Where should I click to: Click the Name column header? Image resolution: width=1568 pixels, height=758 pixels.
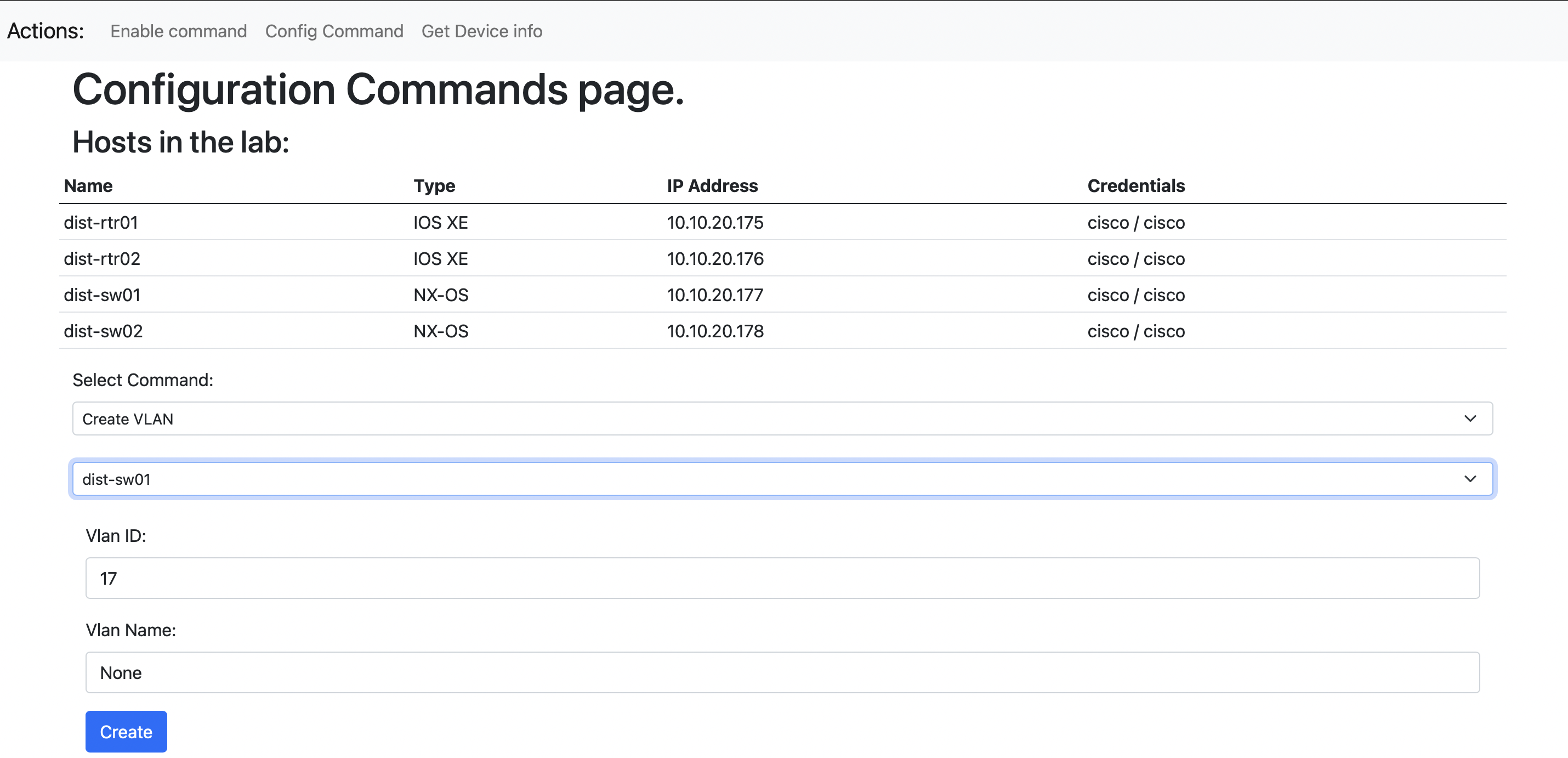pyautogui.click(x=88, y=186)
